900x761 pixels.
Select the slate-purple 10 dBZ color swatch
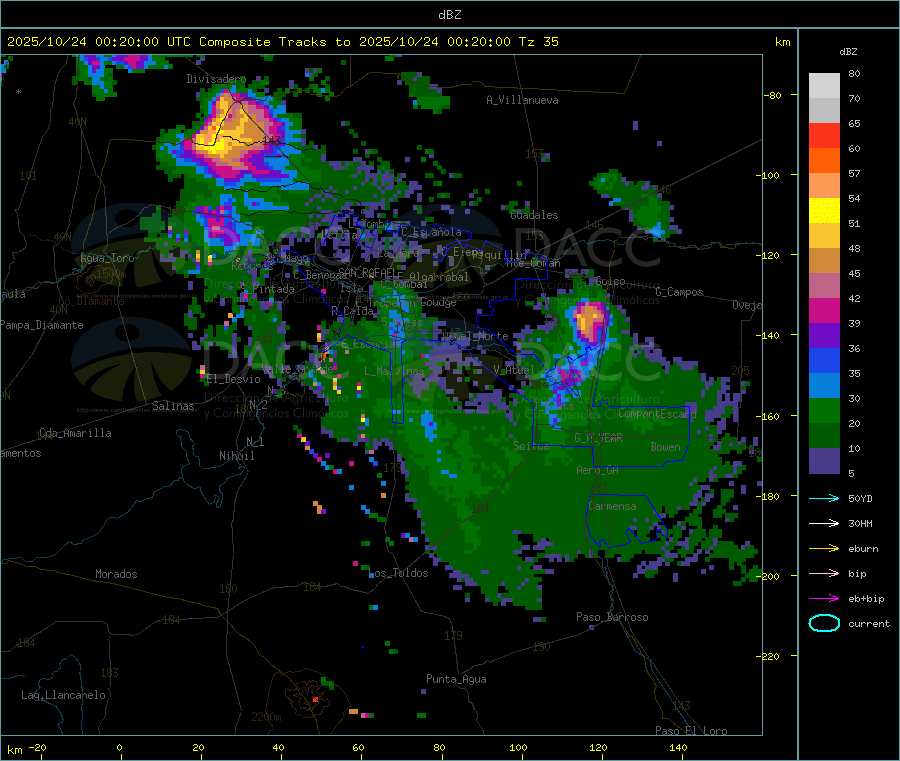point(824,461)
